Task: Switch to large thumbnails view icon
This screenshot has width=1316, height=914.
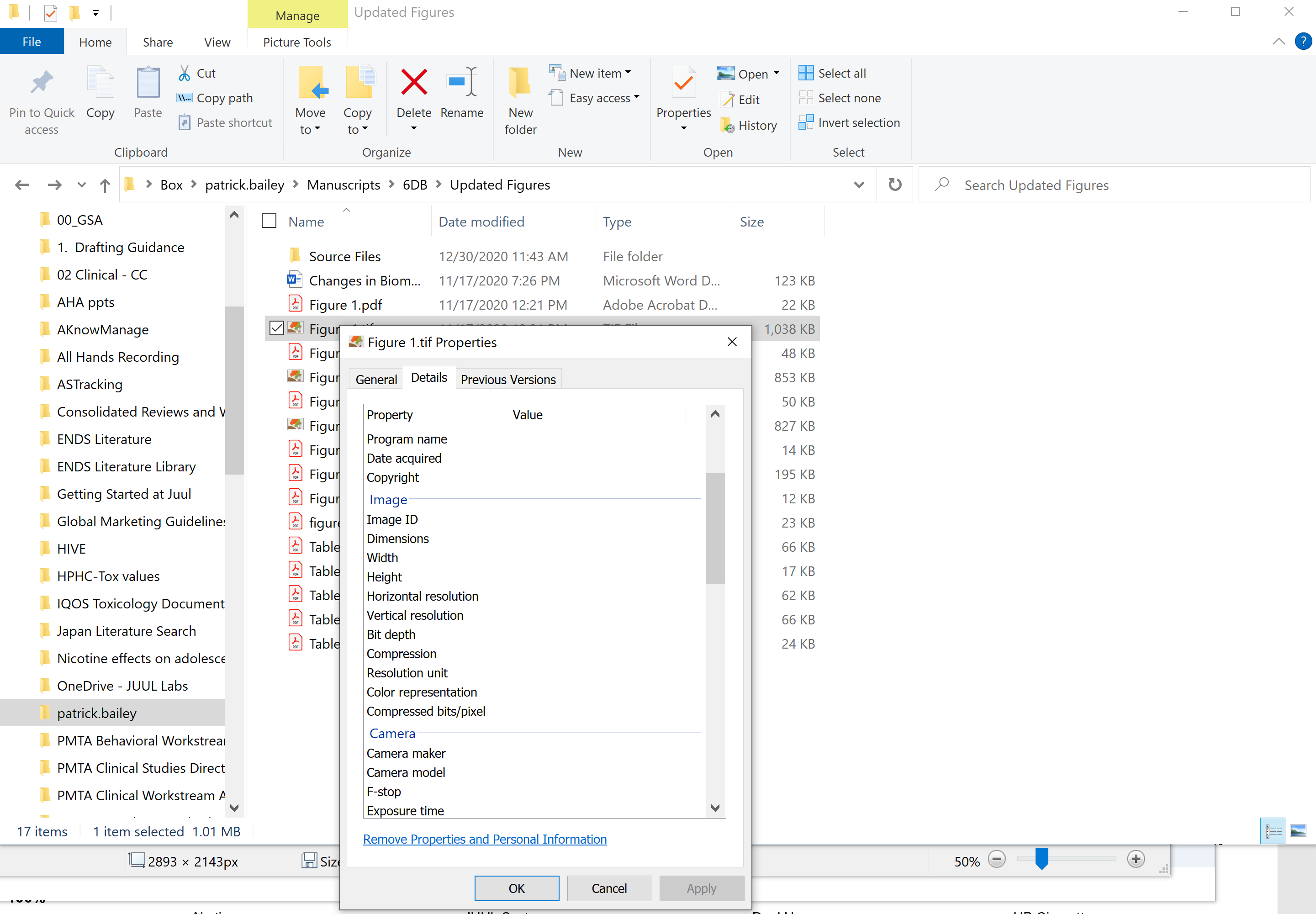Action: coord(1298,830)
